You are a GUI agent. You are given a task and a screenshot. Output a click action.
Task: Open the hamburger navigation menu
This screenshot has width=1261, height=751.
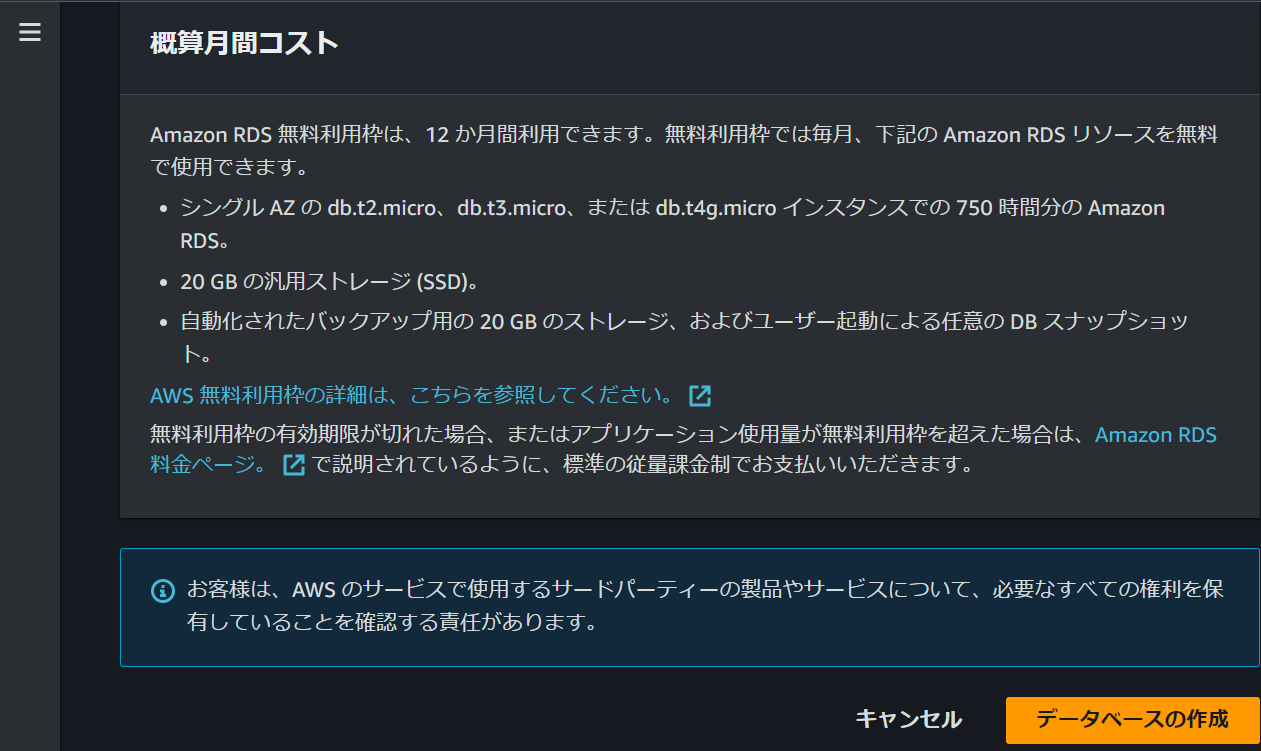coord(30,32)
